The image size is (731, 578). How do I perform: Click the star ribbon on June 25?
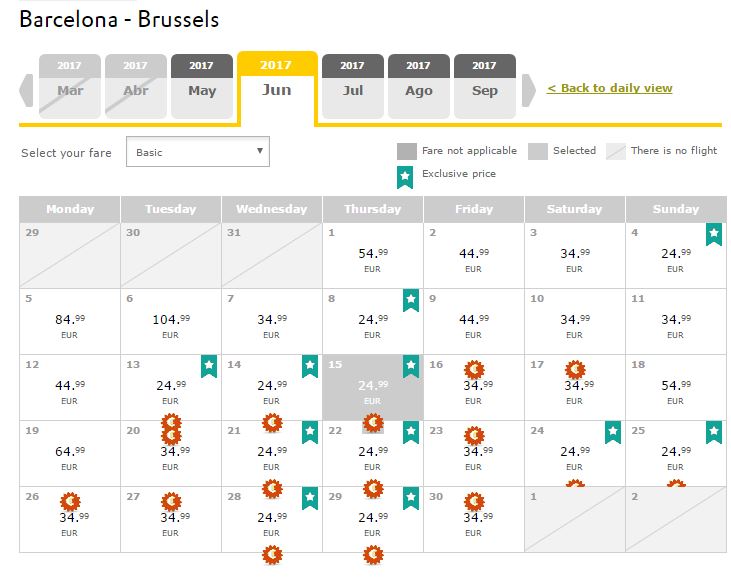pyautogui.click(x=714, y=432)
